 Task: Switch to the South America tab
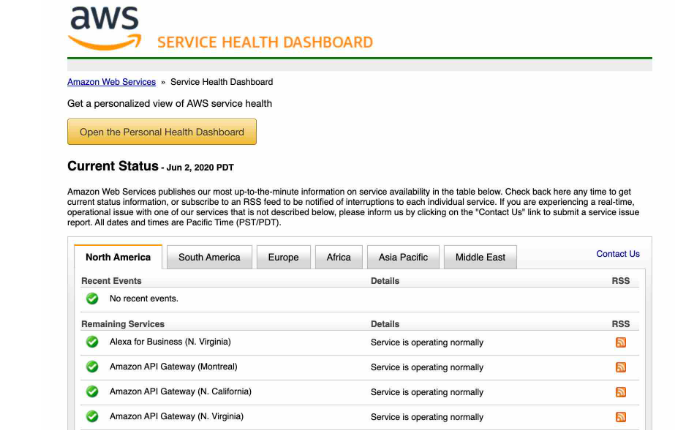coord(209,257)
